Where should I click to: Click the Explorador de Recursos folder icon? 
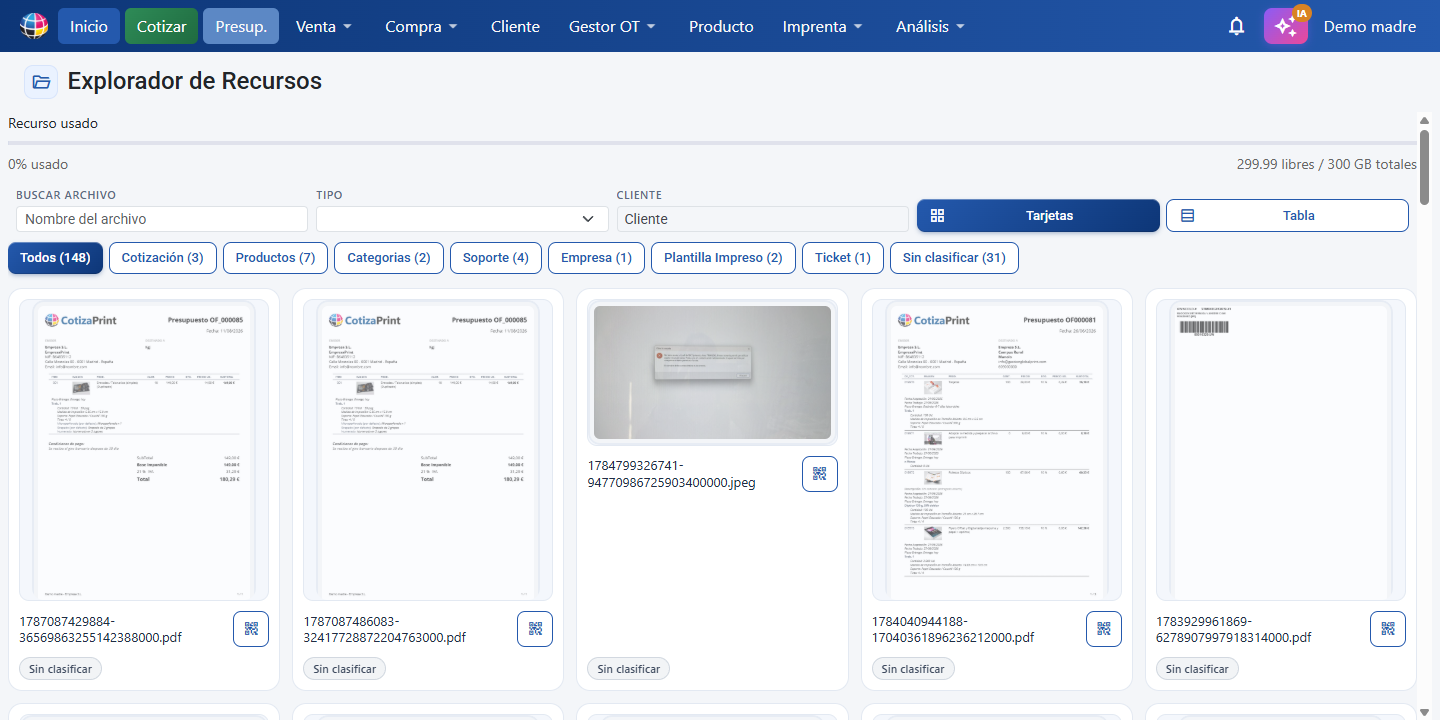point(41,82)
